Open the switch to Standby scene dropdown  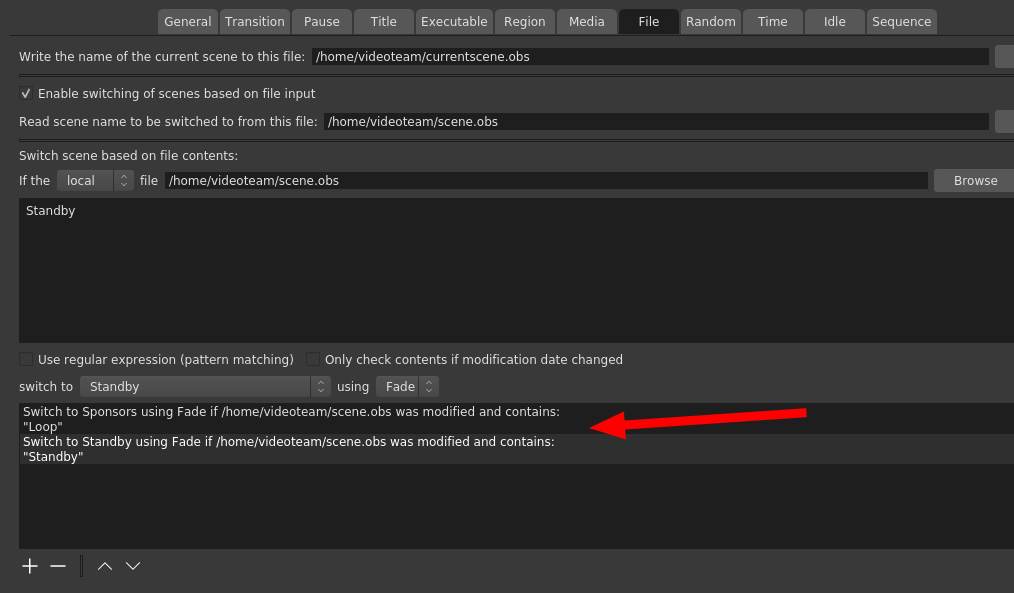(205, 387)
